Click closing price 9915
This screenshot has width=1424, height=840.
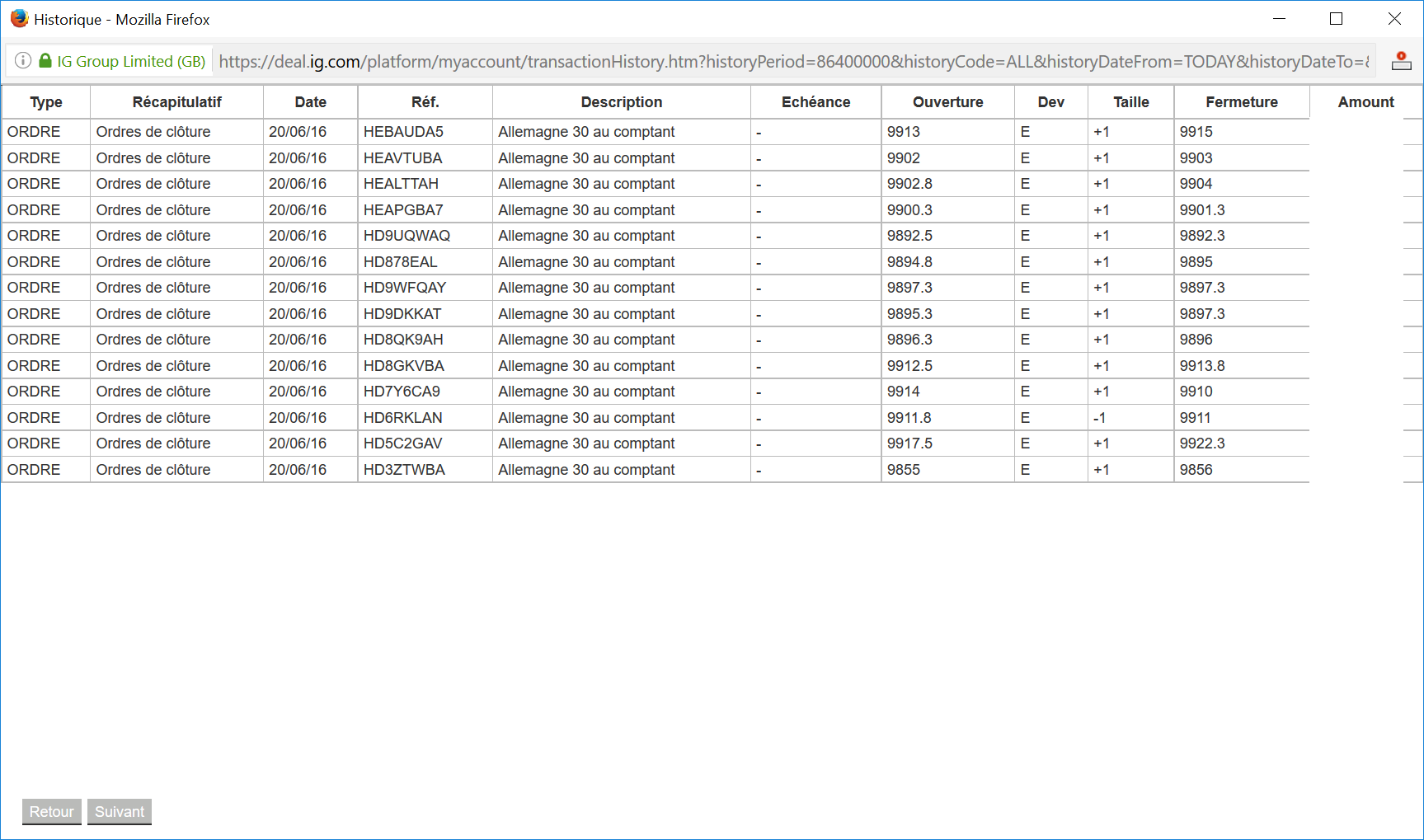pyautogui.click(x=1196, y=132)
